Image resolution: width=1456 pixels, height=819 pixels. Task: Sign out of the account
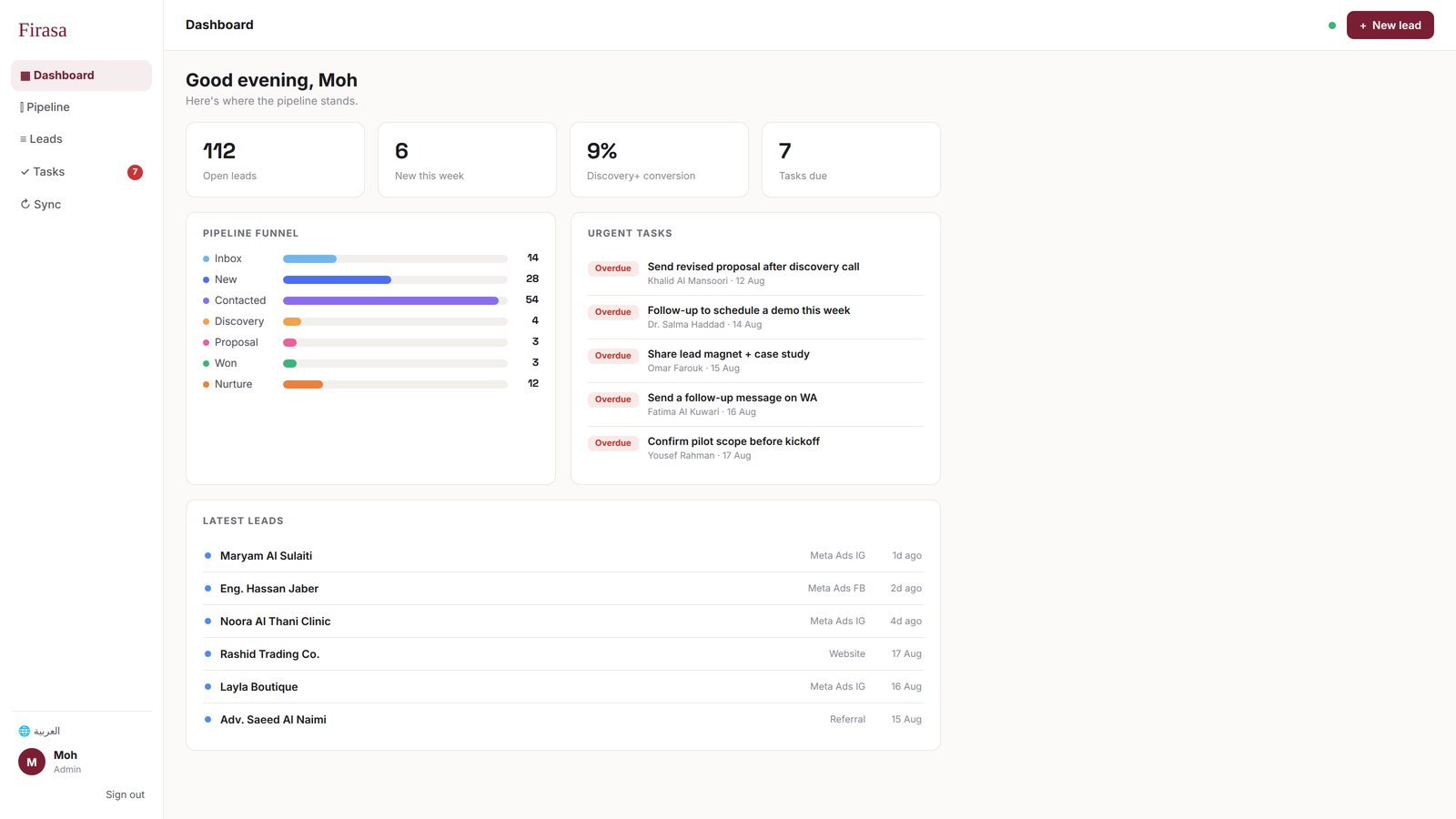pos(125,794)
